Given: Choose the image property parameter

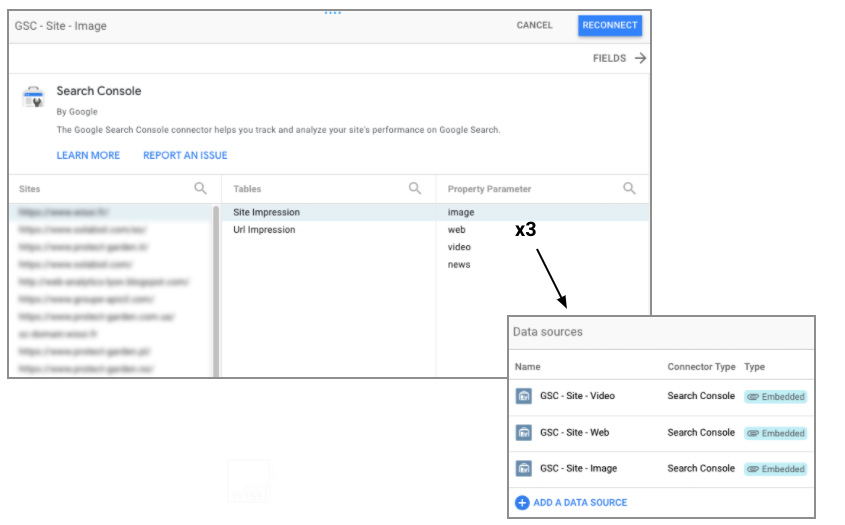Looking at the screenshot, I should point(542,212).
